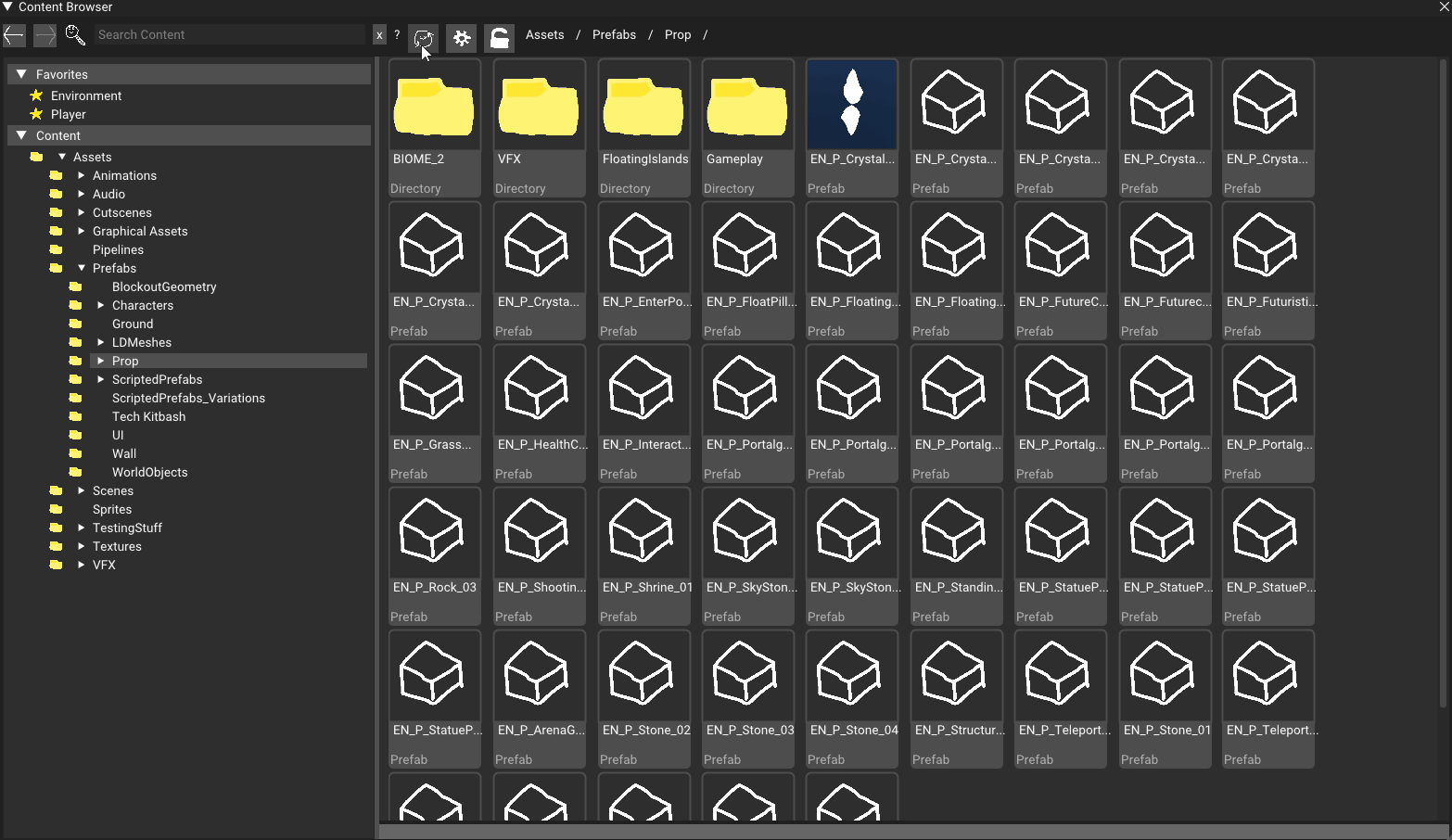This screenshot has height=840, width=1452.
Task: Click the forward navigation arrow
Action: (x=45, y=35)
